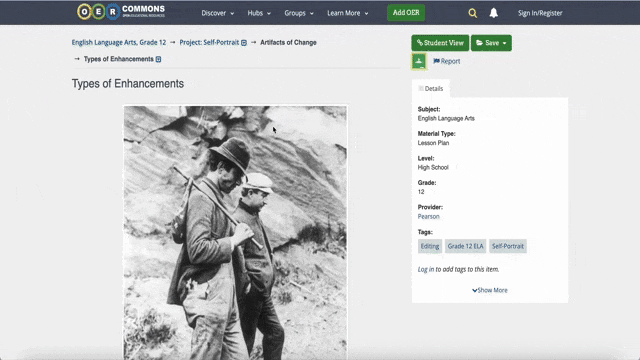Screen dimensions: 640x360
Task: Click the Report flag icon
Action: pyautogui.click(x=436, y=61)
